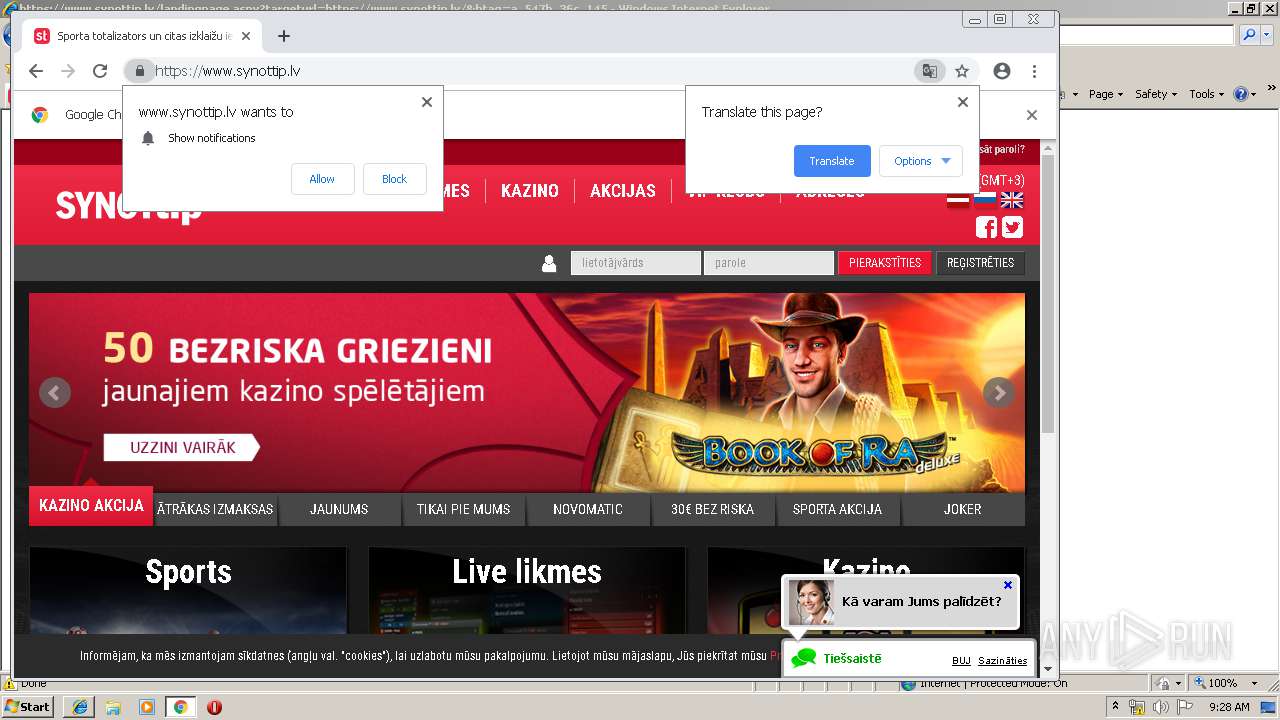Expand translate Options dropdown
1280x720 pixels.
point(921,161)
